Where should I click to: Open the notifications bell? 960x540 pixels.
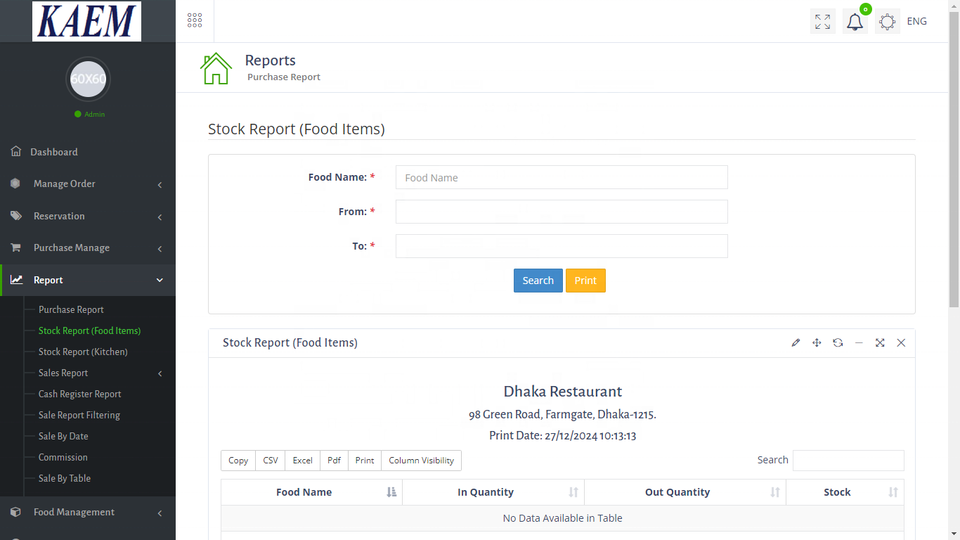point(854,22)
